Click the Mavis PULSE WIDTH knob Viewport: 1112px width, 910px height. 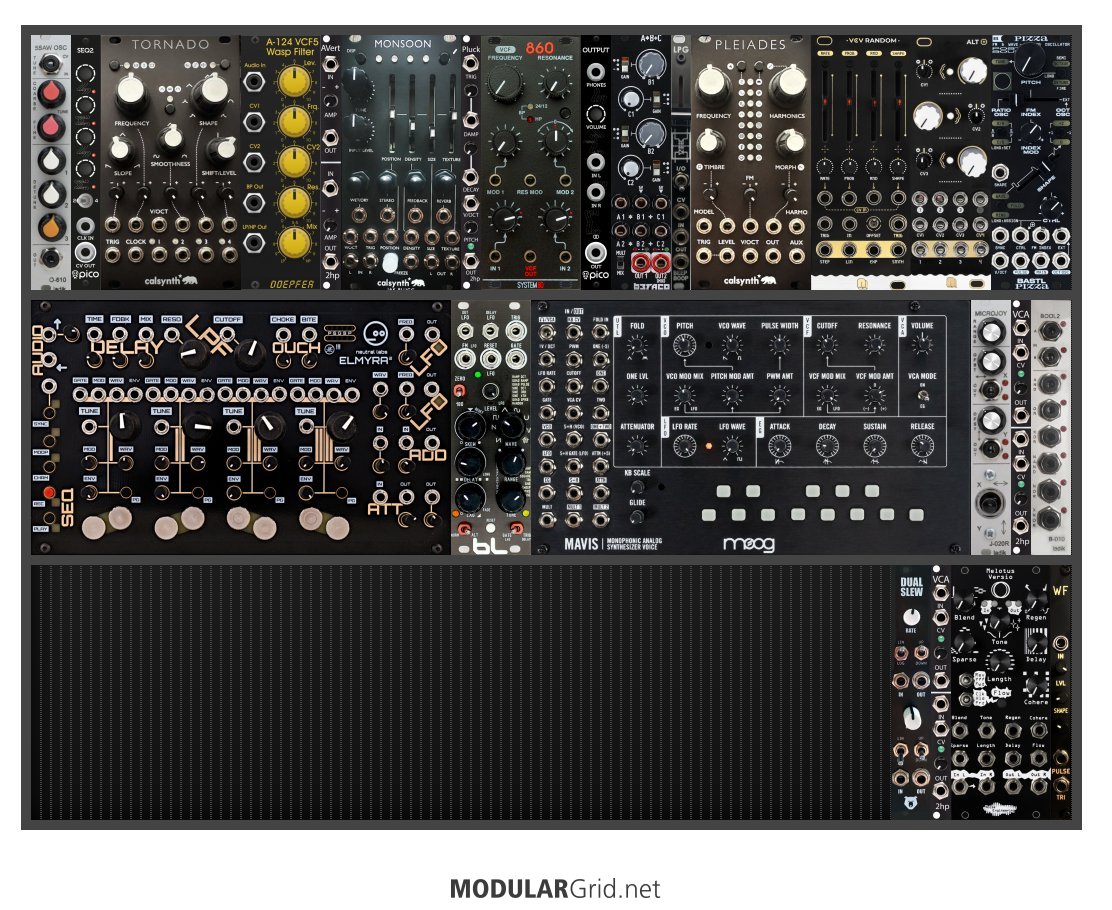pos(779,346)
